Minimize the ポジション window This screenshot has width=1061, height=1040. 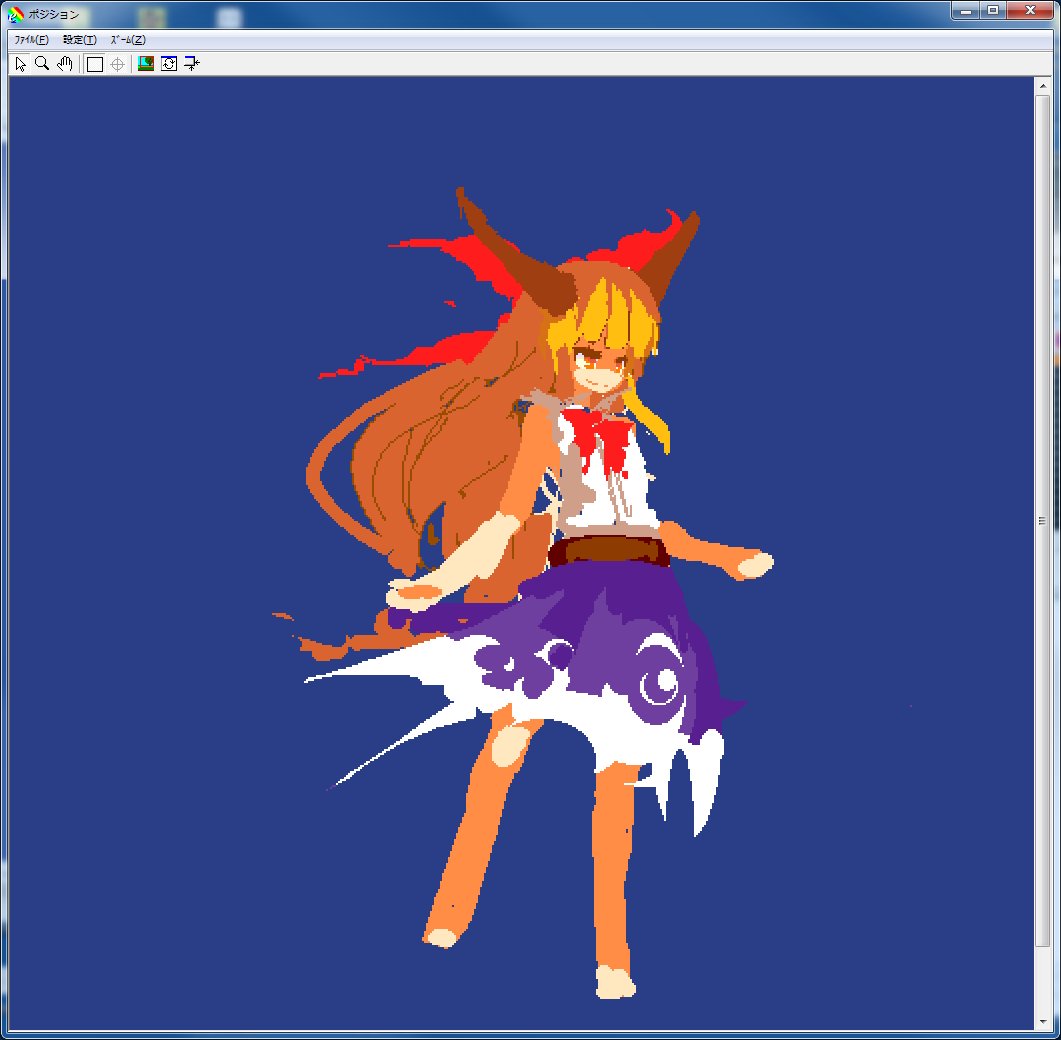coord(966,10)
